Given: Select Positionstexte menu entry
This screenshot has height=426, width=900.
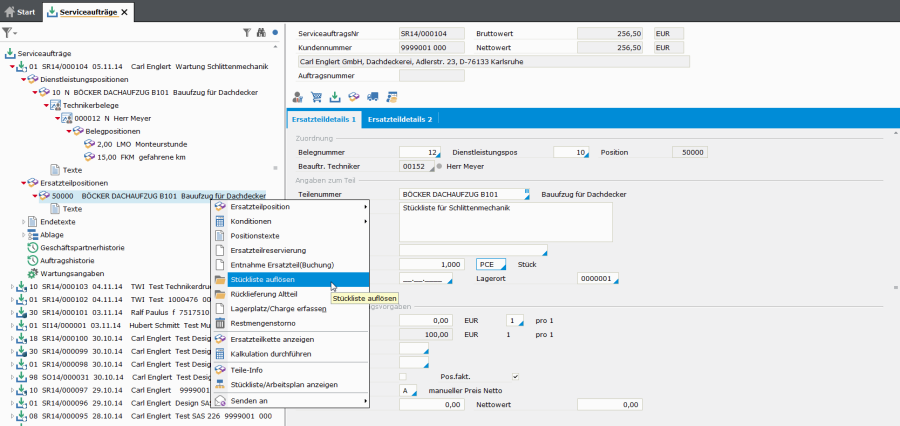Looking at the screenshot, I should 290,235.
